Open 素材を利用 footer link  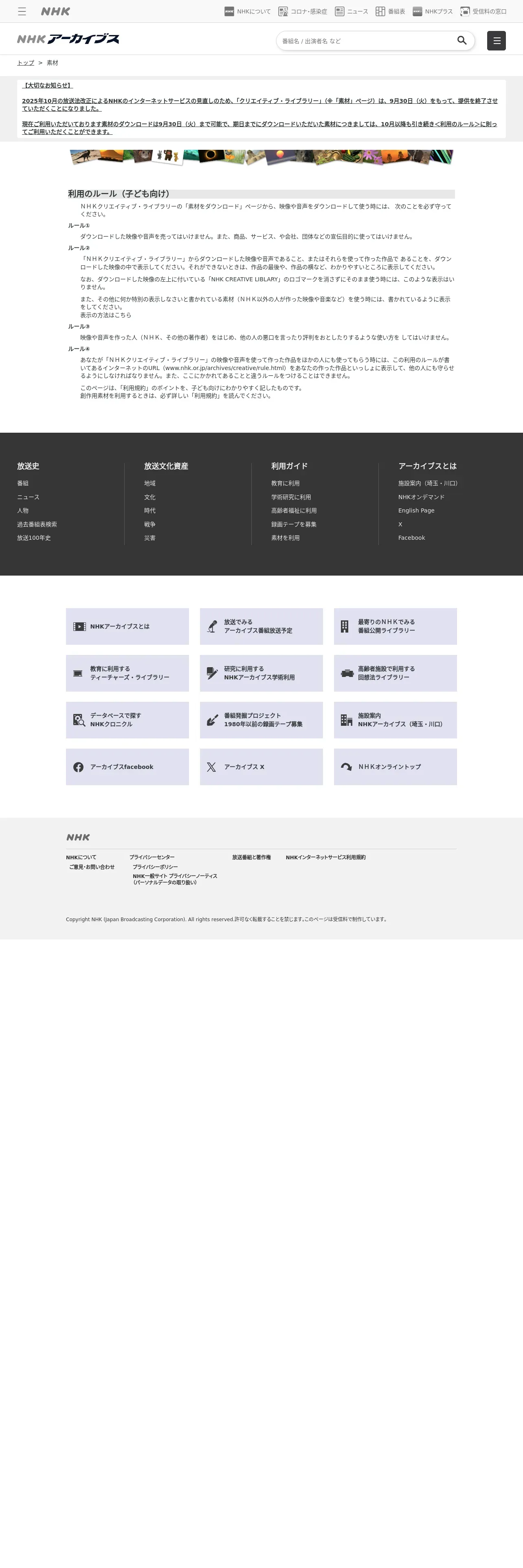point(286,538)
